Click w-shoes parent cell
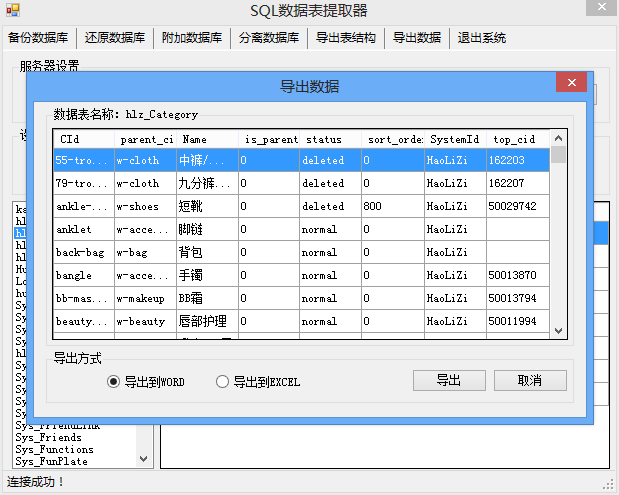This screenshot has width=619, height=495. pos(146,206)
